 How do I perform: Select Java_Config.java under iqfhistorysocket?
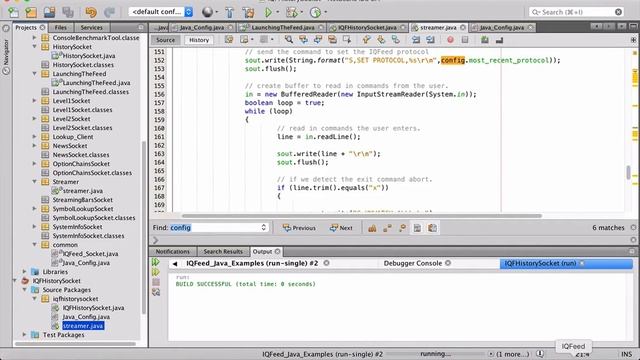86,317
